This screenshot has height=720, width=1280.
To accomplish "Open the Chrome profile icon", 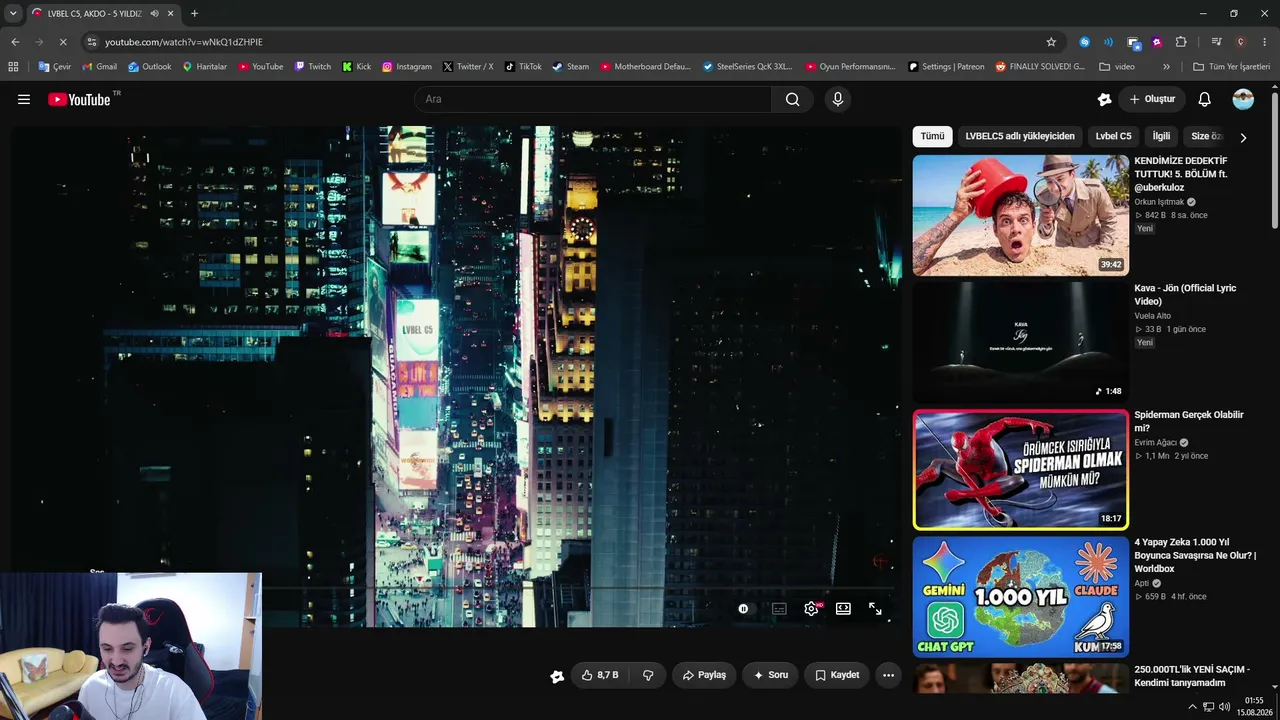I will [x=1241, y=42].
